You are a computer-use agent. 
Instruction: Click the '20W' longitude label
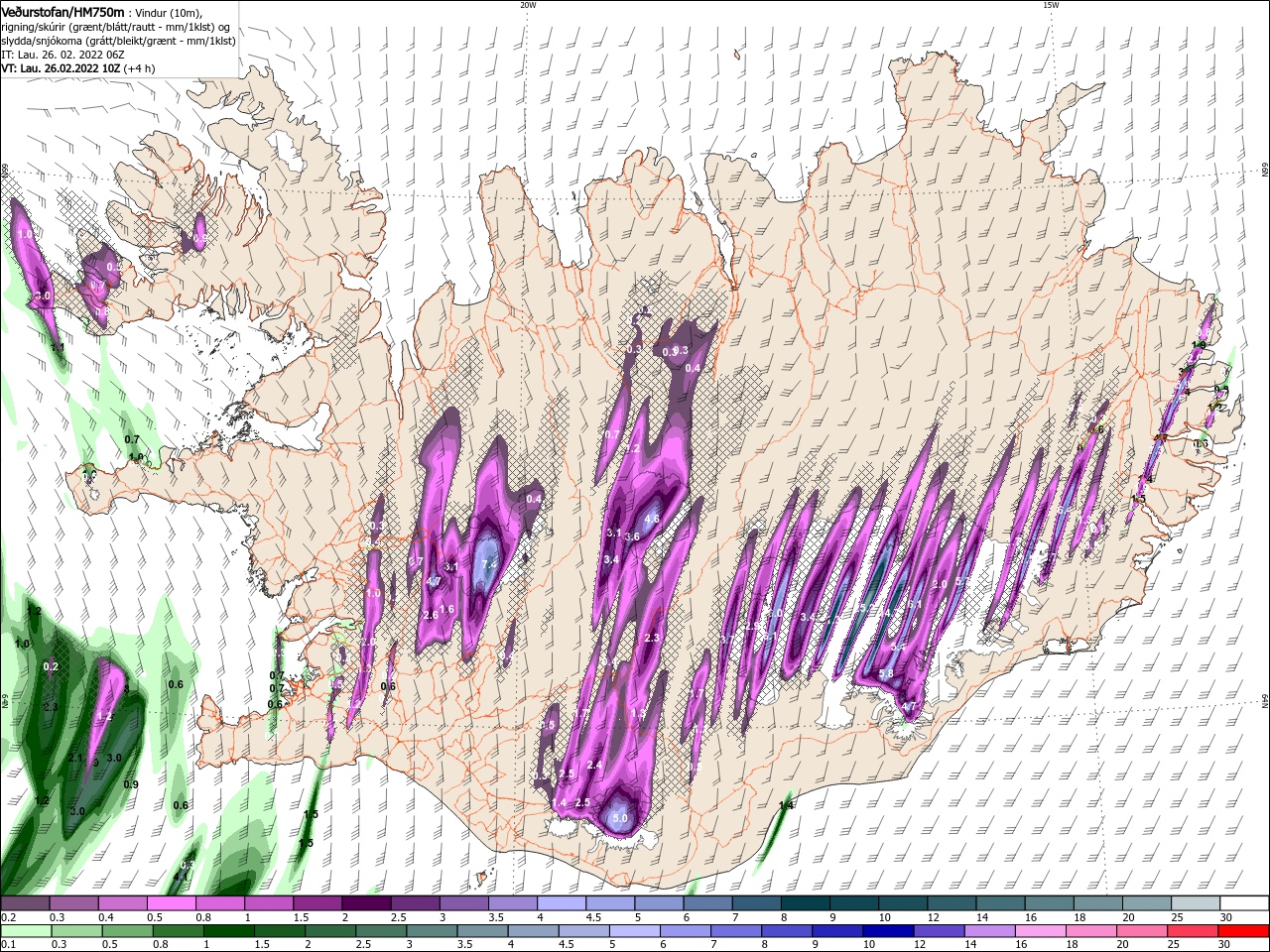tap(528, 5)
